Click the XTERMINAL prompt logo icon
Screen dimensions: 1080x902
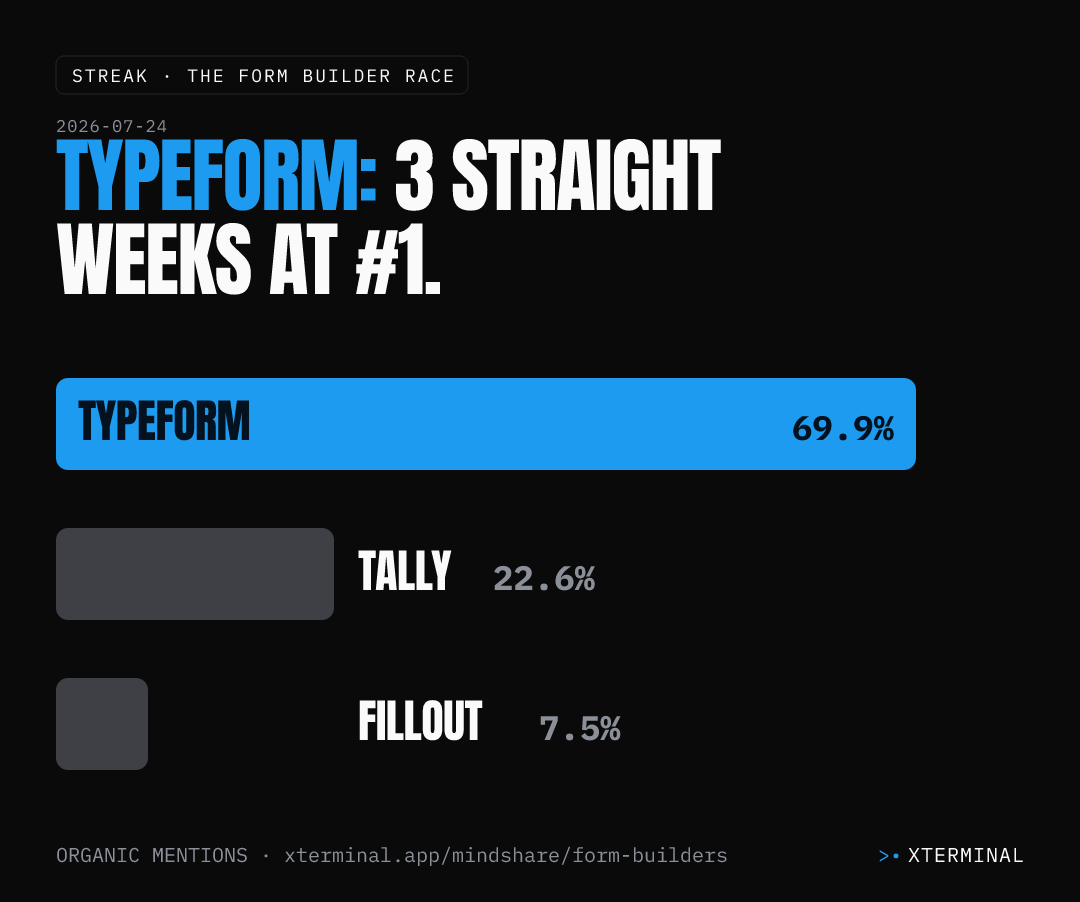889,856
